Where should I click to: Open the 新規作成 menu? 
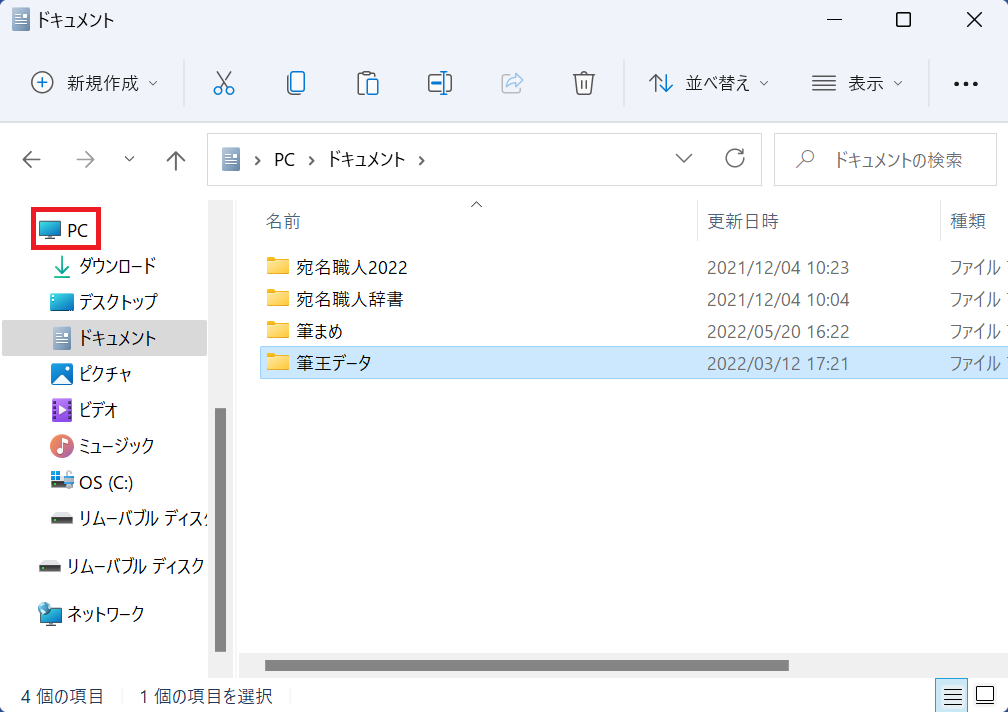tap(94, 83)
